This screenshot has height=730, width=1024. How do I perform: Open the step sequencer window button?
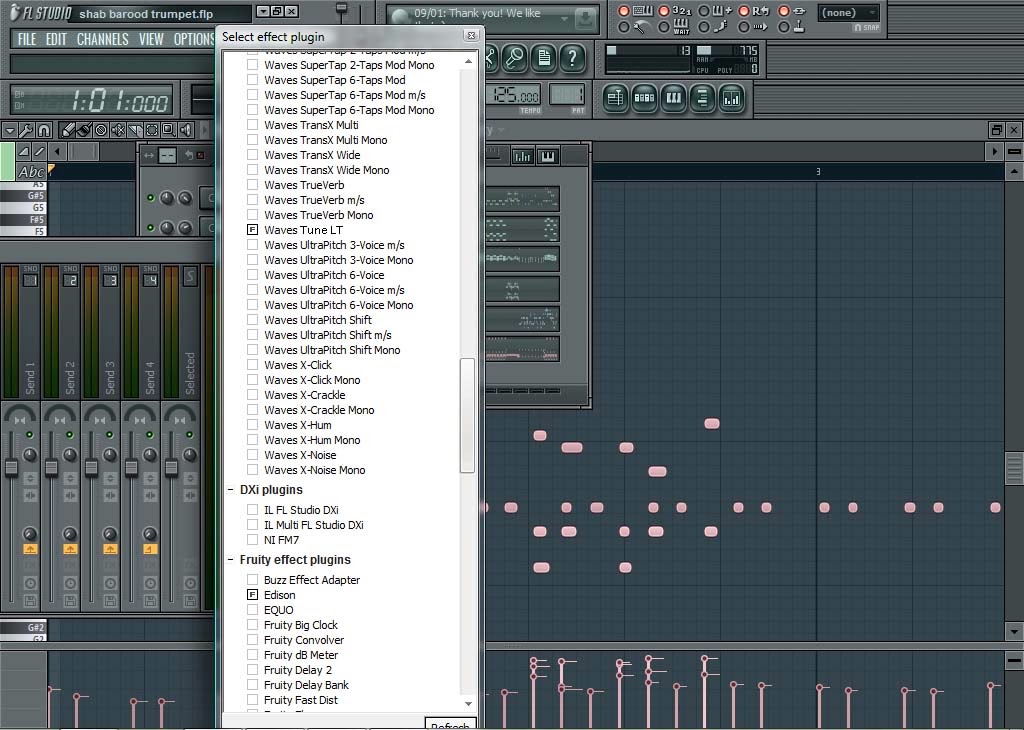point(644,99)
